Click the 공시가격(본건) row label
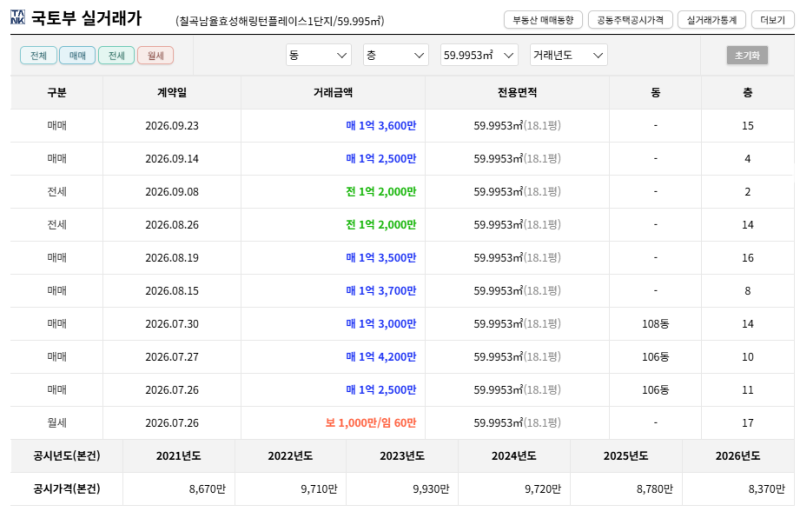 [67, 489]
